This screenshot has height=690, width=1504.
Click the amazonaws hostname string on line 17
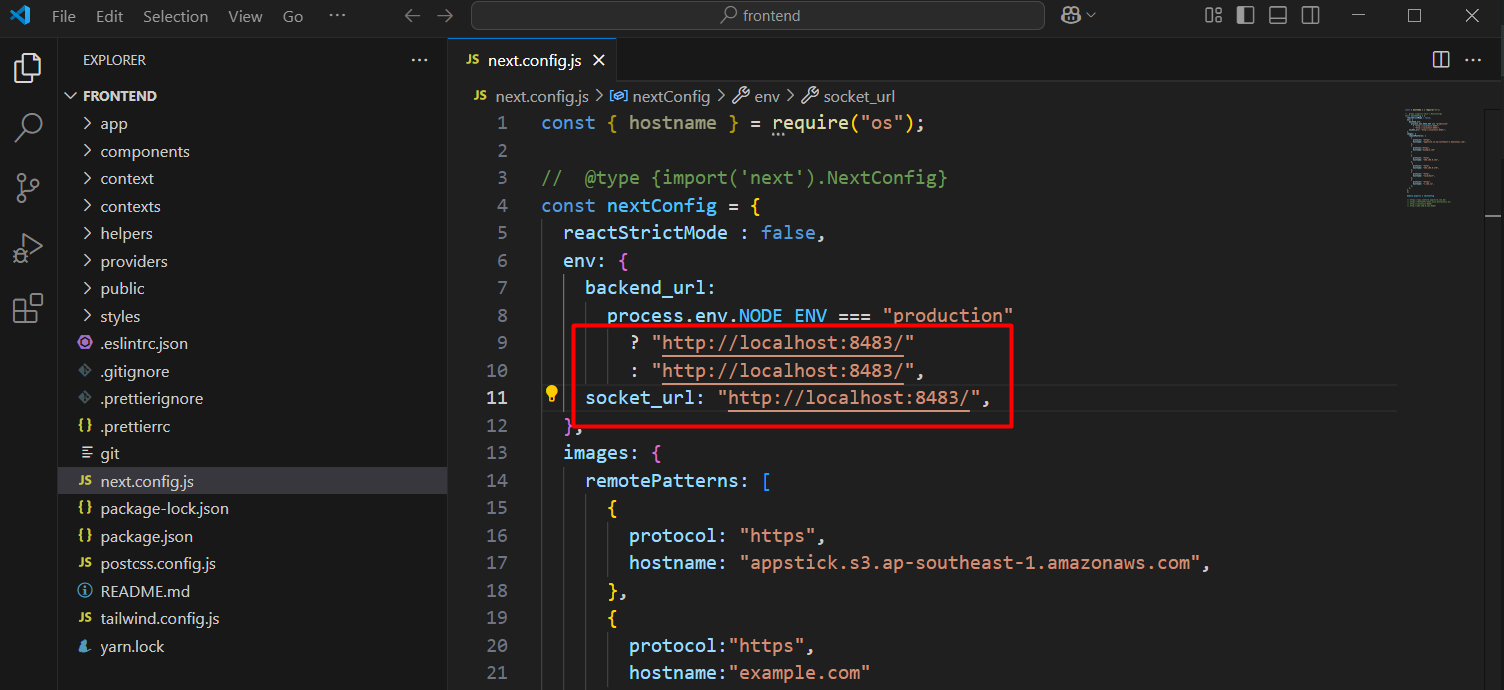pyautogui.click(x=970, y=563)
